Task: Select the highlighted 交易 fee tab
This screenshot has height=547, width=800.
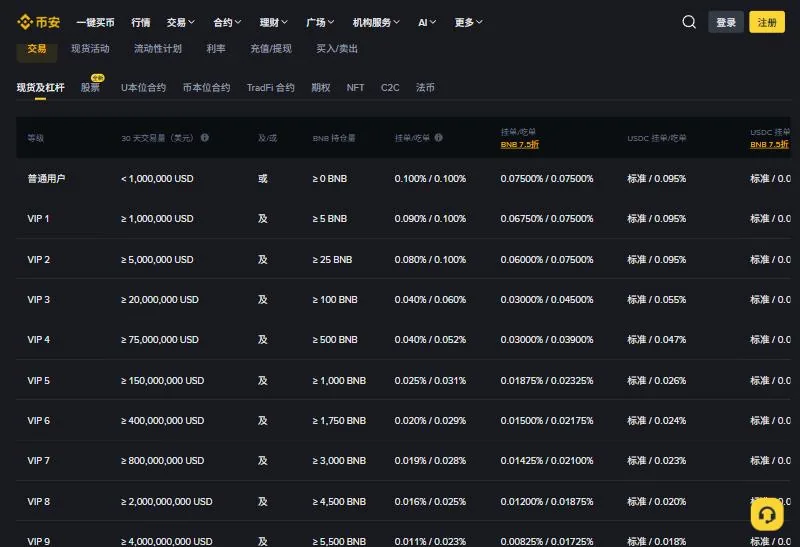Action: [37, 49]
